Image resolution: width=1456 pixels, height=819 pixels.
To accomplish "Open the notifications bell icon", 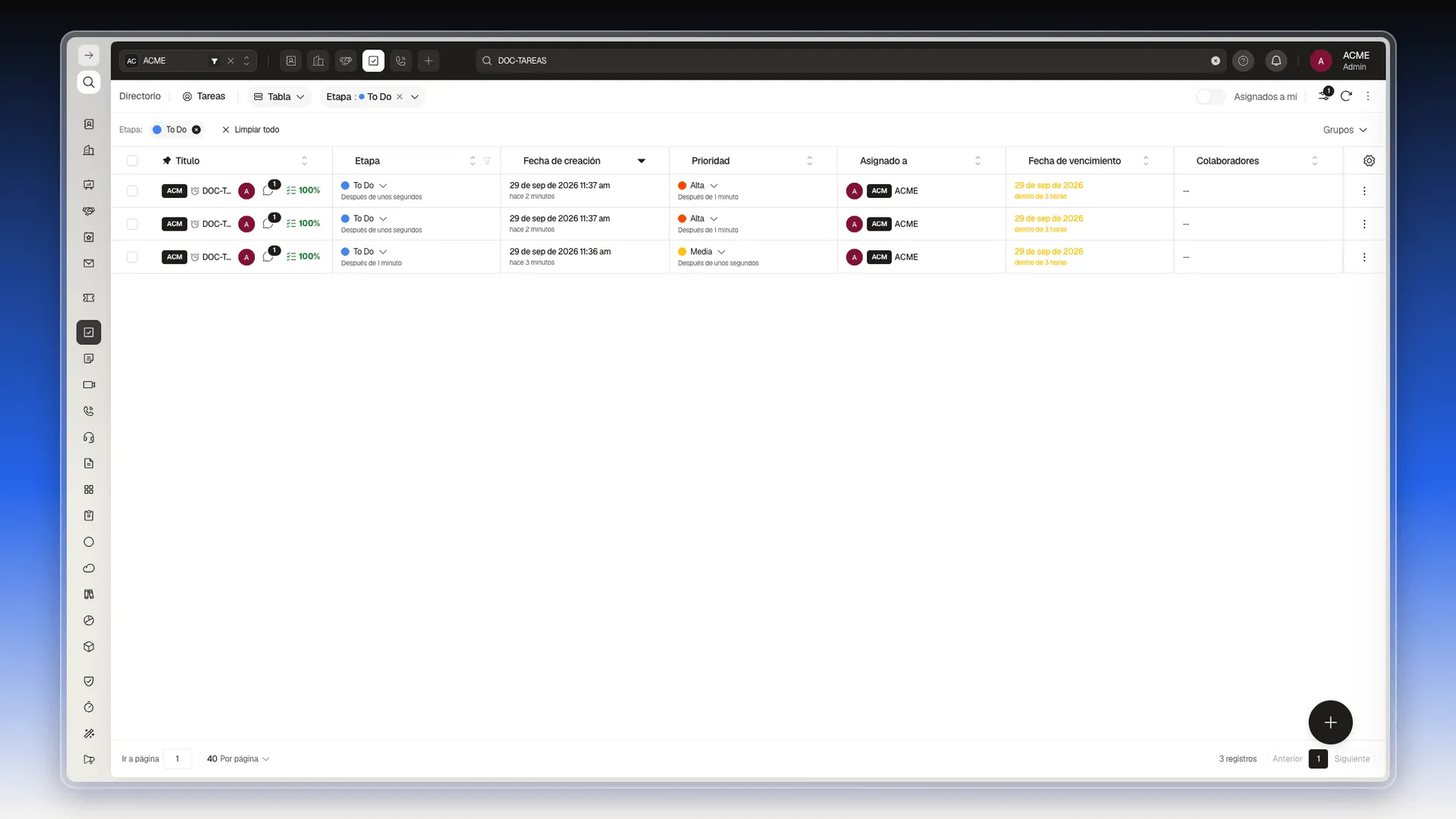I will tap(1276, 61).
